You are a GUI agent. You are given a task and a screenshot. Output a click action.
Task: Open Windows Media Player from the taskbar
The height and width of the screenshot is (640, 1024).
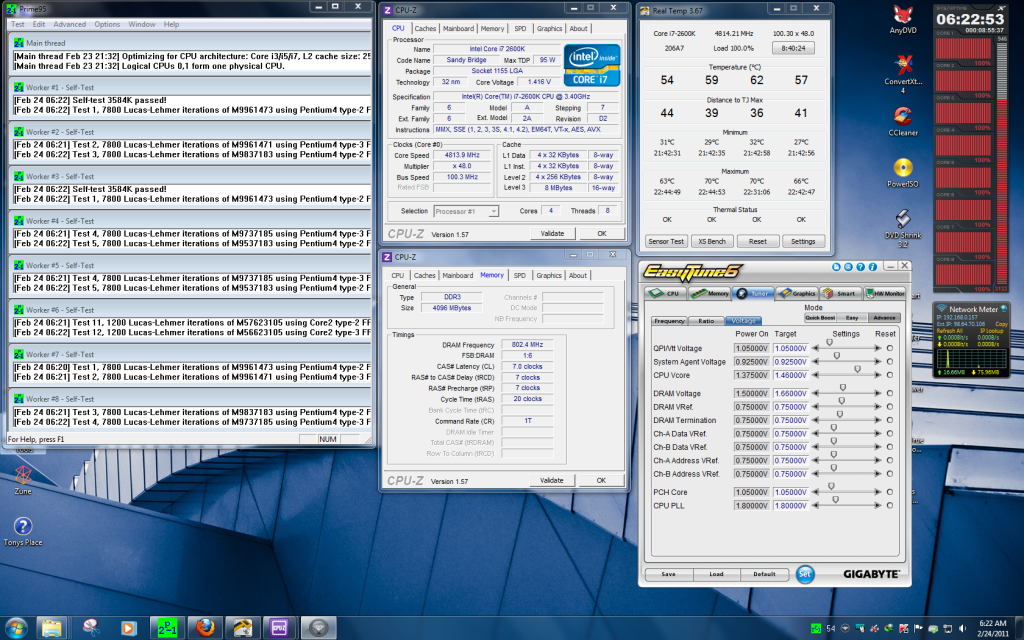[x=128, y=628]
